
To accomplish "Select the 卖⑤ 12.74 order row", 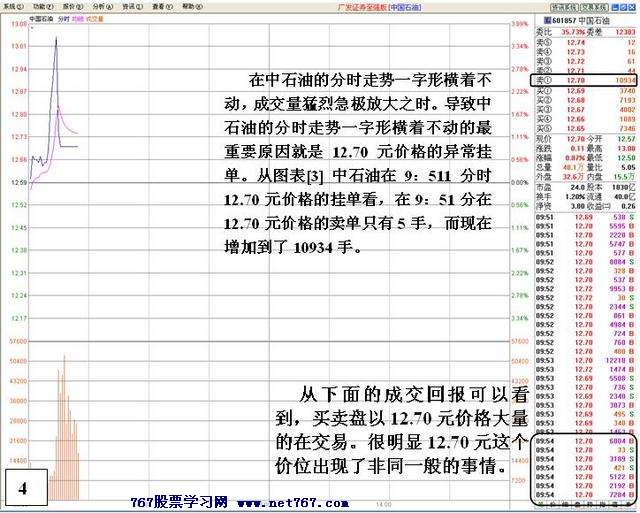I will click(586, 42).
